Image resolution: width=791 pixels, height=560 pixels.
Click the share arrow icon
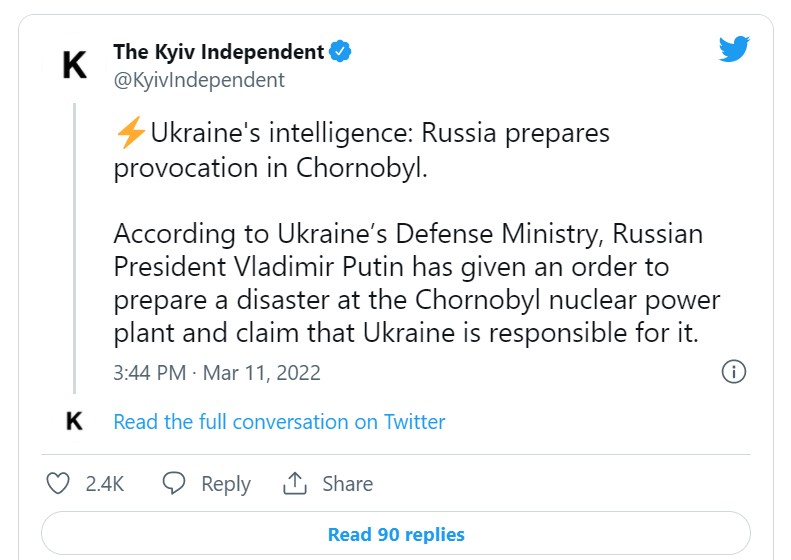pos(294,484)
